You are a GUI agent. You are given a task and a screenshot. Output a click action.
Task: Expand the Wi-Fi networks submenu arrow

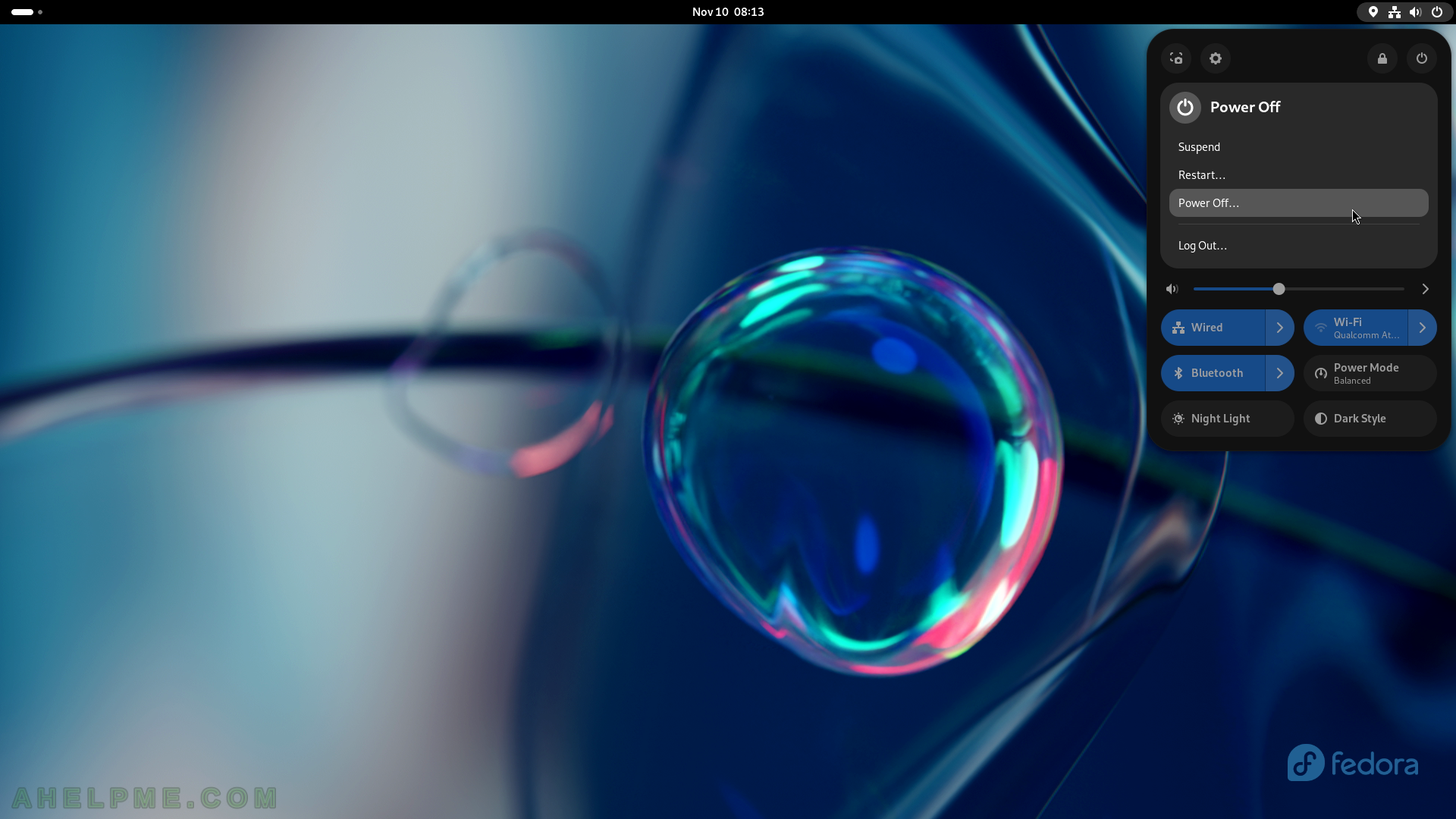[x=1423, y=328]
